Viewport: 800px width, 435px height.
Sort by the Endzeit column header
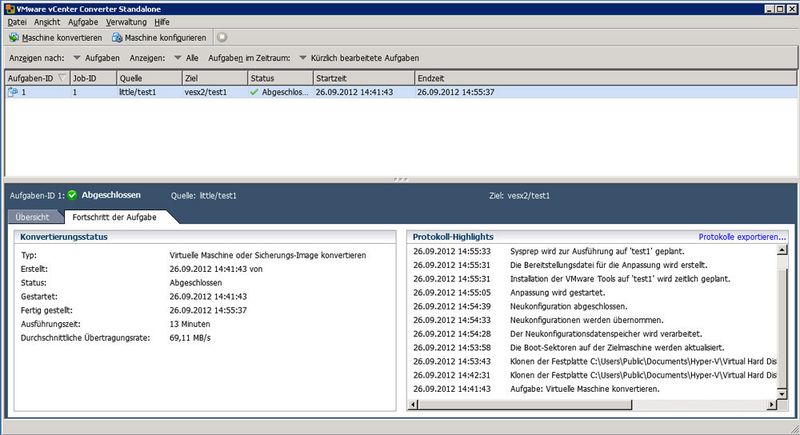(x=606, y=78)
